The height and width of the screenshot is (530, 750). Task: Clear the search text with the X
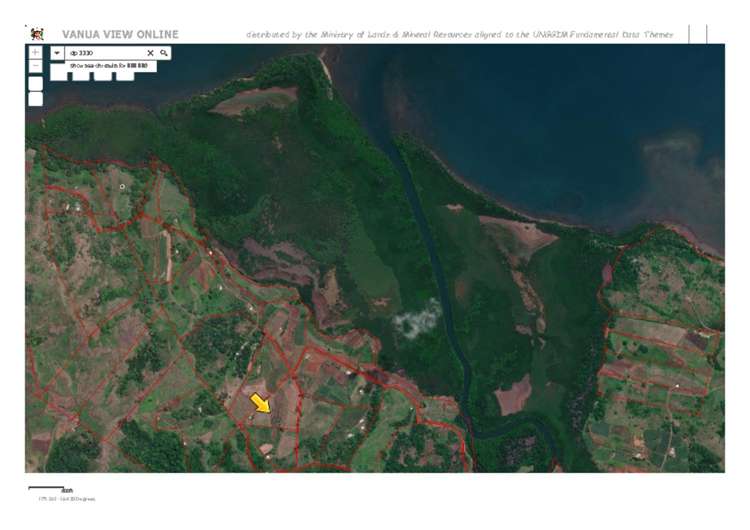(x=150, y=53)
